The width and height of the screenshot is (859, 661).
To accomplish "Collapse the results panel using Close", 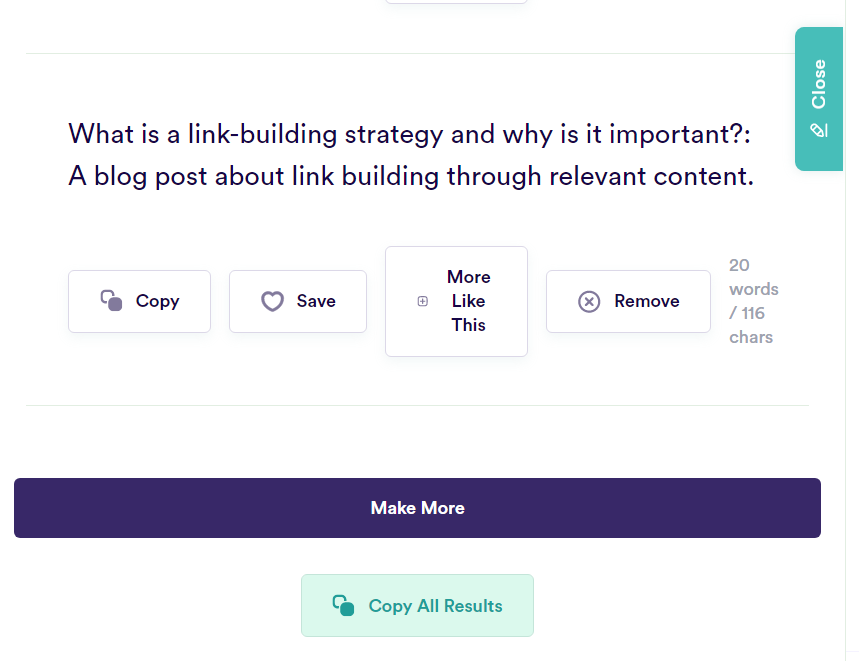I will pos(820,88).
